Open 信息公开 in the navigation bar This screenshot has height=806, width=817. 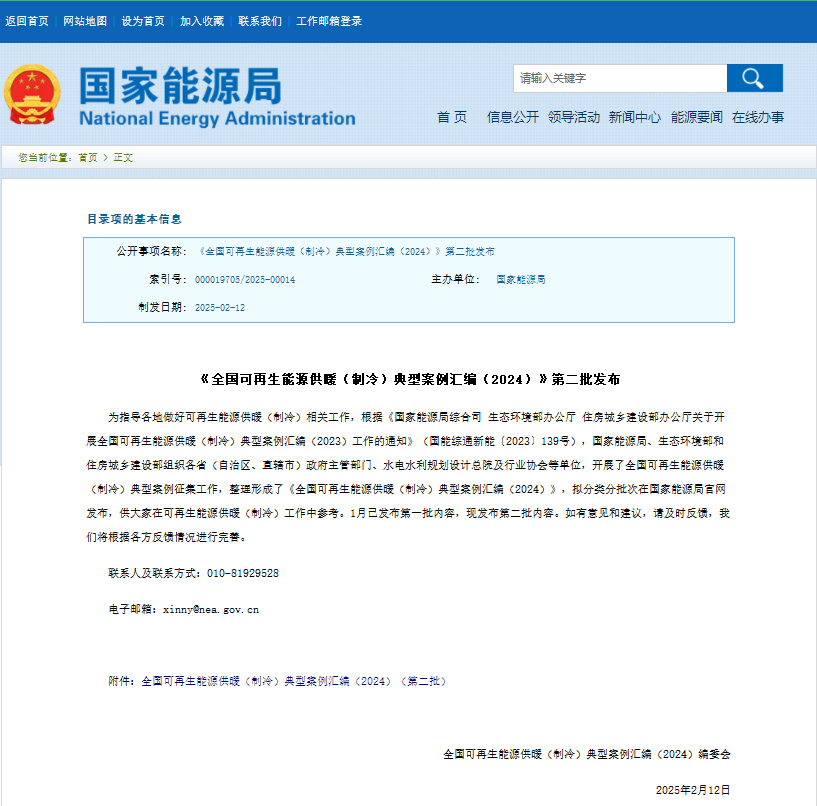(x=511, y=117)
